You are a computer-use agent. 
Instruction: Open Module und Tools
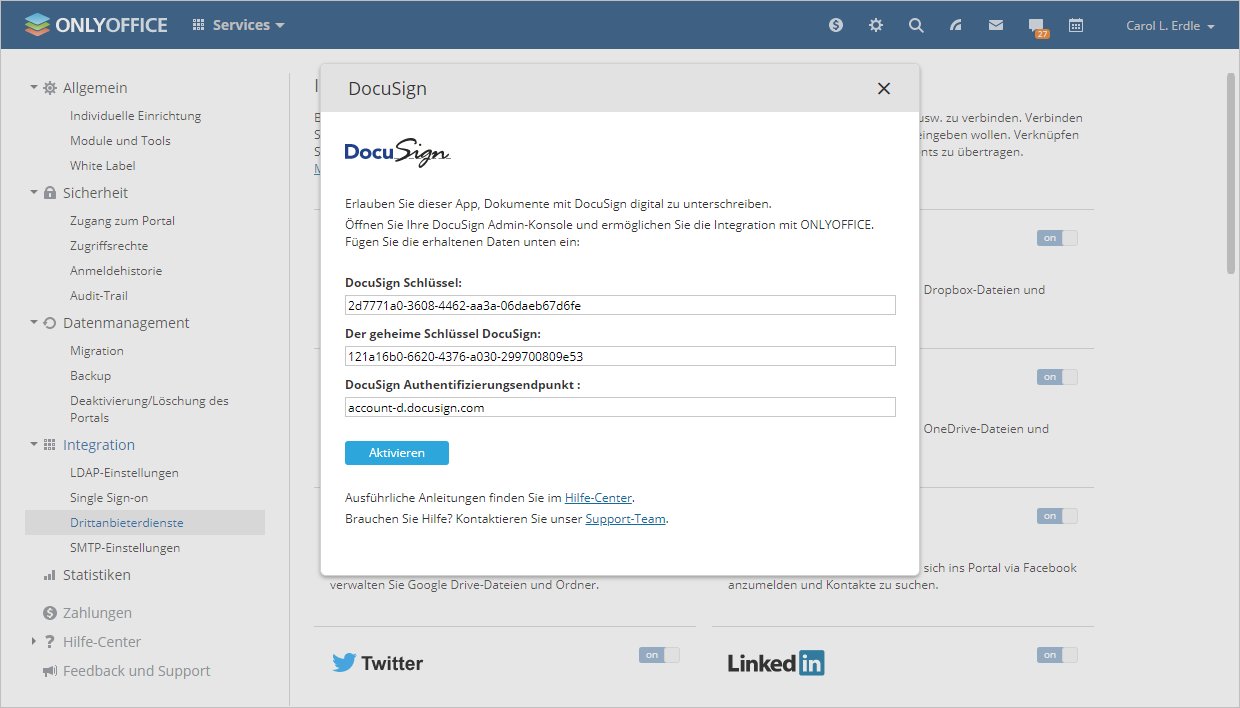(120, 141)
